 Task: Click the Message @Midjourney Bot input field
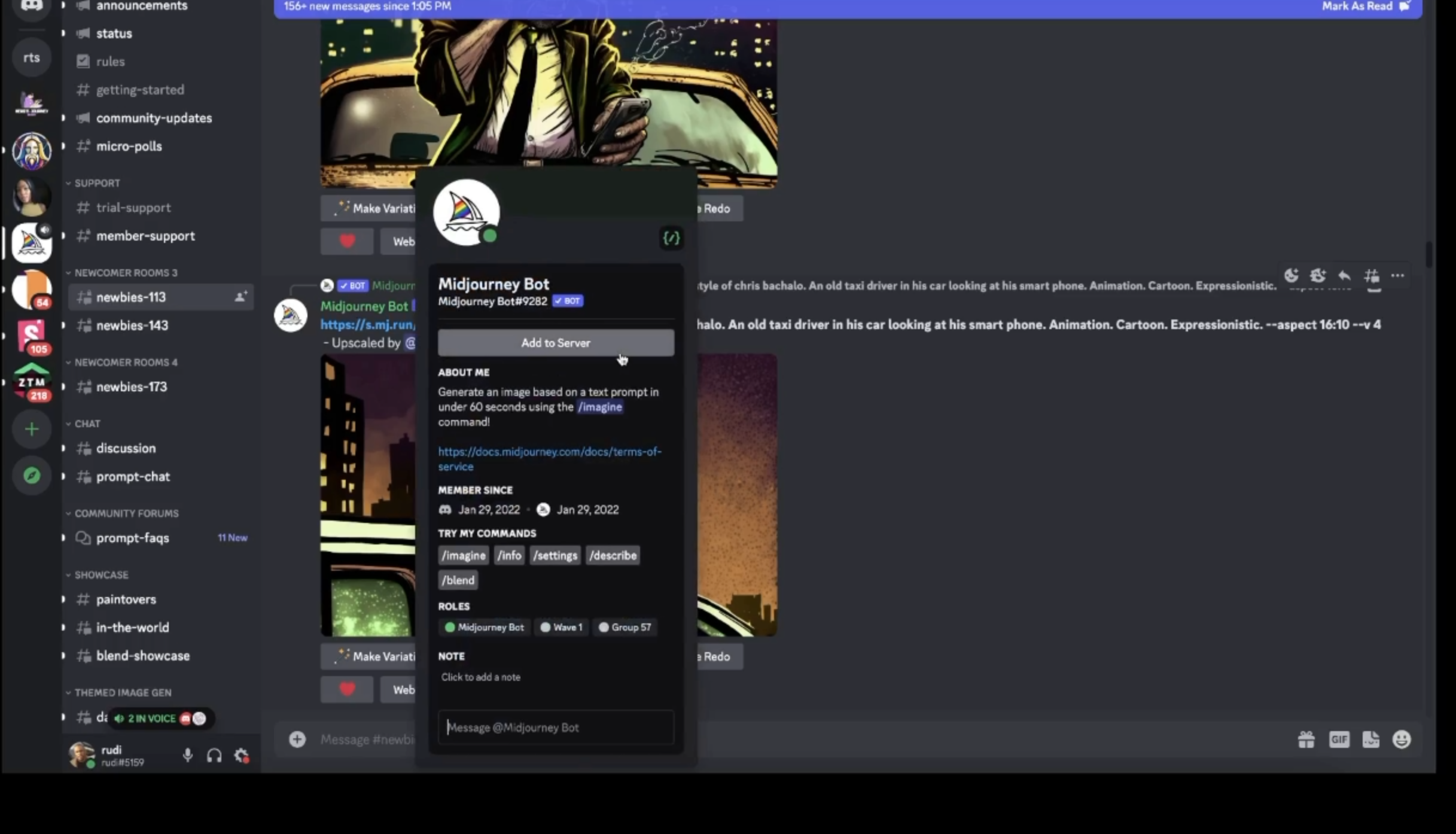pos(556,728)
